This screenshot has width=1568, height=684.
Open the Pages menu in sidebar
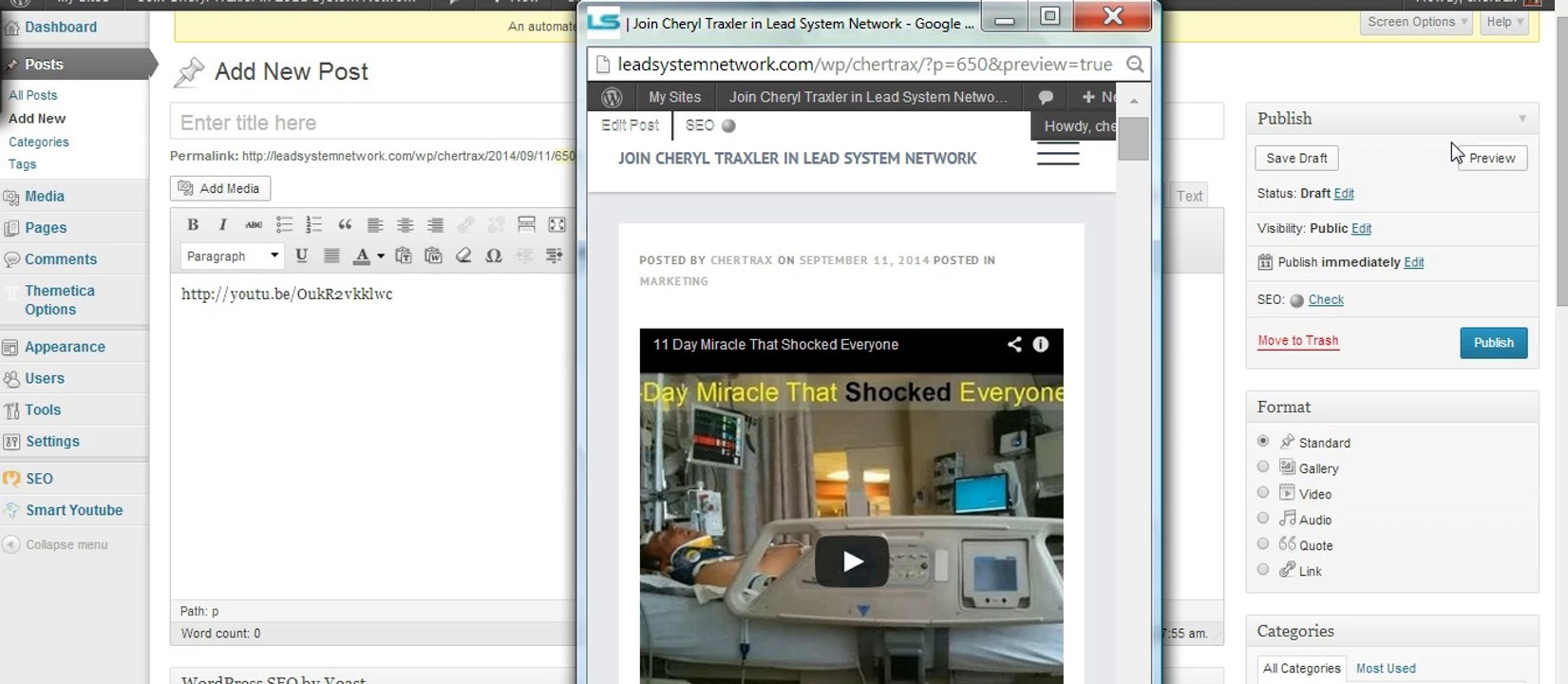[46, 228]
